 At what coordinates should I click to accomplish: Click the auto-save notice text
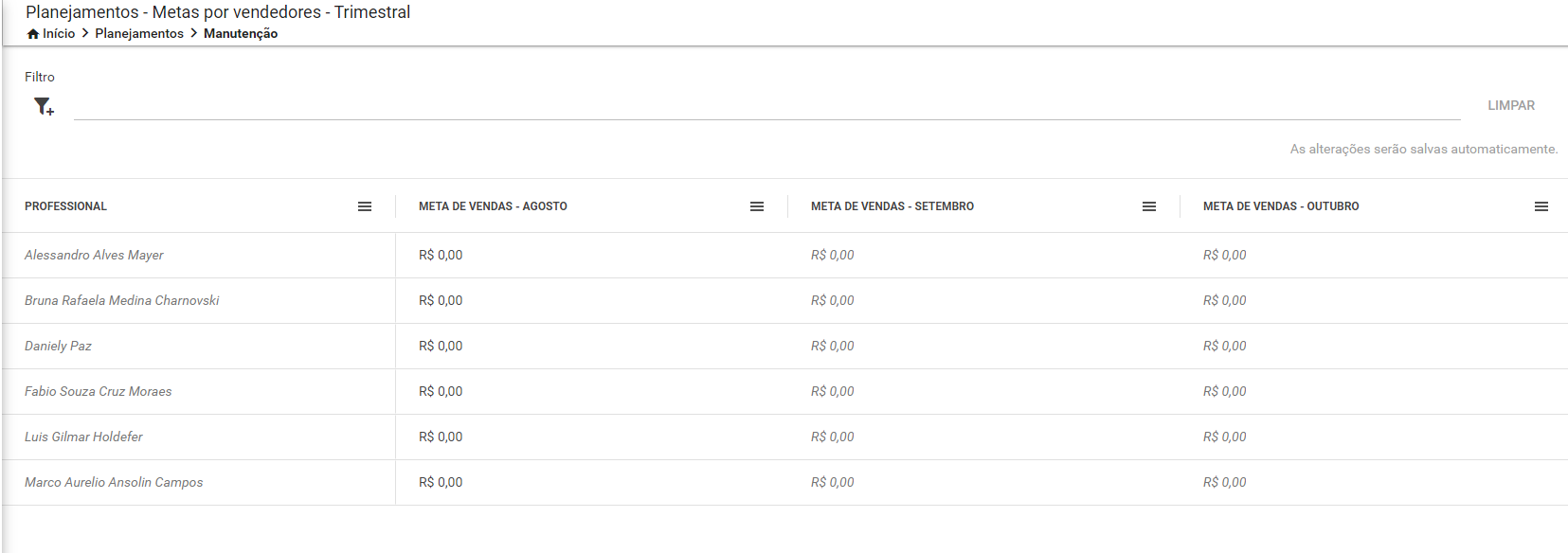pyautogui.click(x=1424, y=150)
